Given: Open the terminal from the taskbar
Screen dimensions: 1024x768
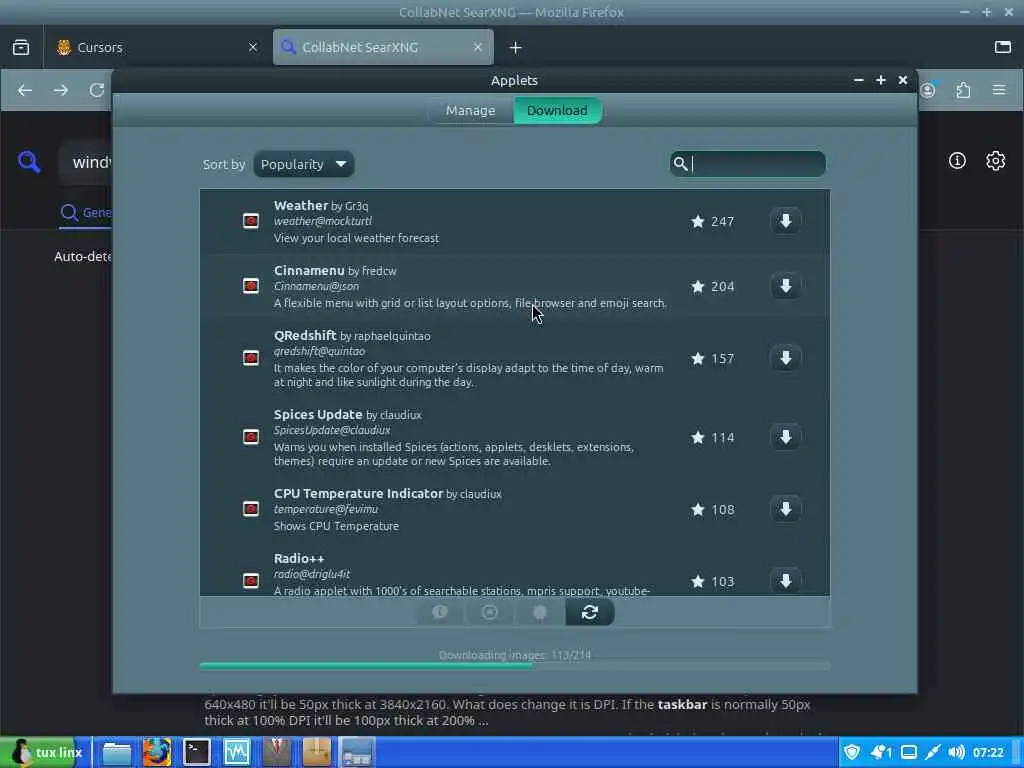Looking at the screenshot, I should [197, 752].
